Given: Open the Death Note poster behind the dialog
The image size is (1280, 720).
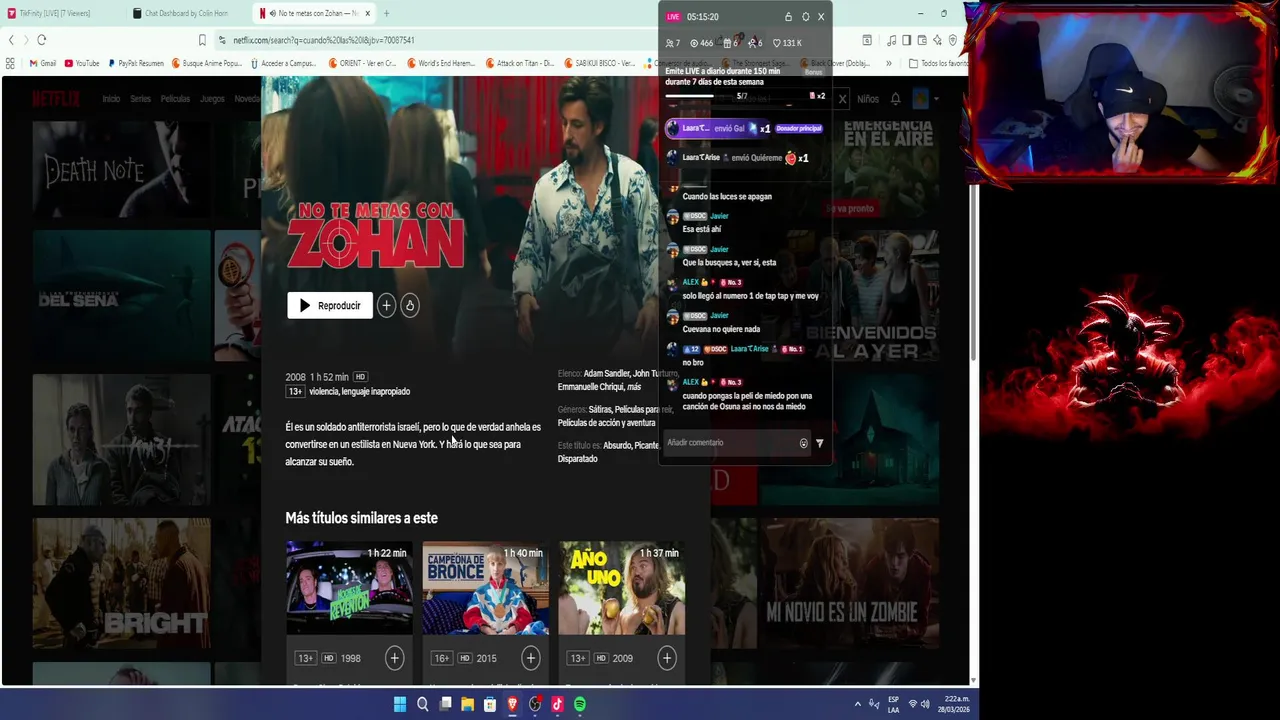Looking at the screenshot, I should [x=121, y=168].
